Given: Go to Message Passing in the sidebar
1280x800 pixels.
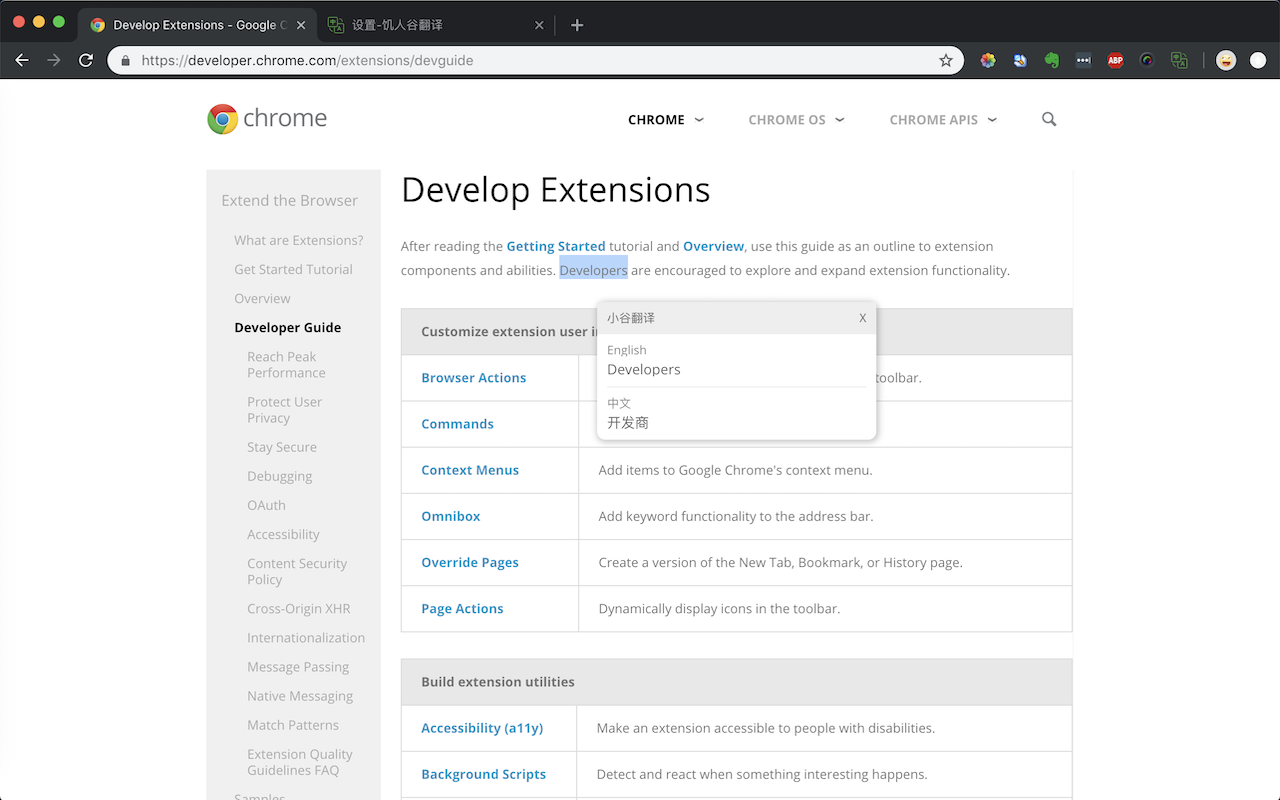Looking at the screenshot, I should point(298,667).
